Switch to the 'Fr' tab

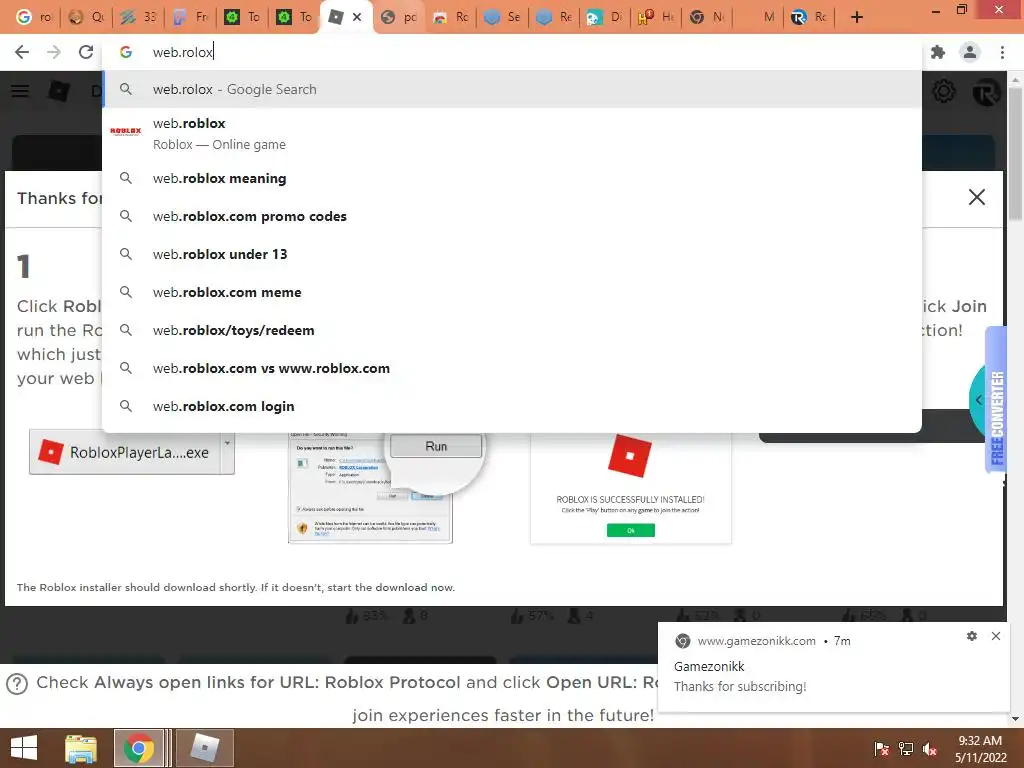click(190, 17)
